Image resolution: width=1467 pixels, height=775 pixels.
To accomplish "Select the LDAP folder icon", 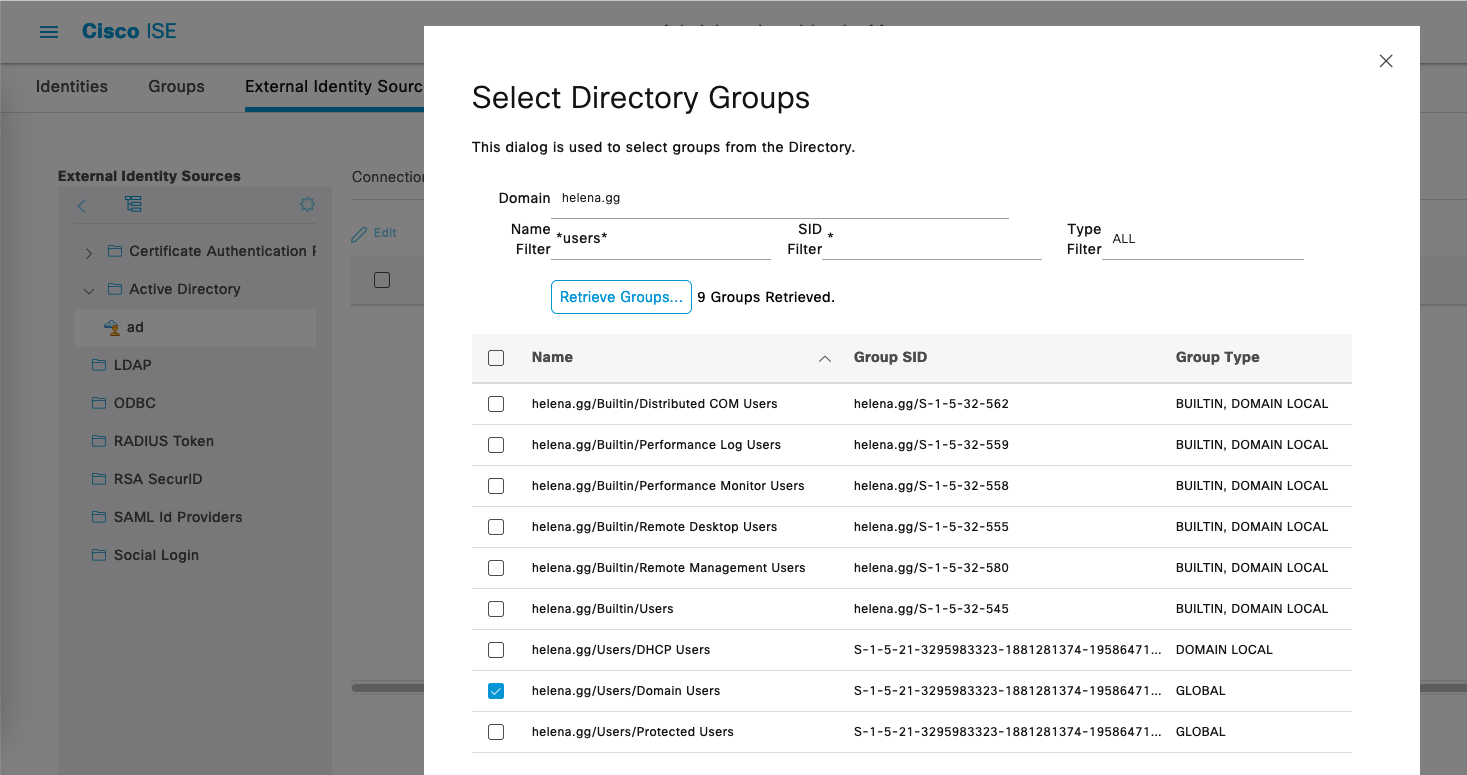I will [x=99, y=365].
